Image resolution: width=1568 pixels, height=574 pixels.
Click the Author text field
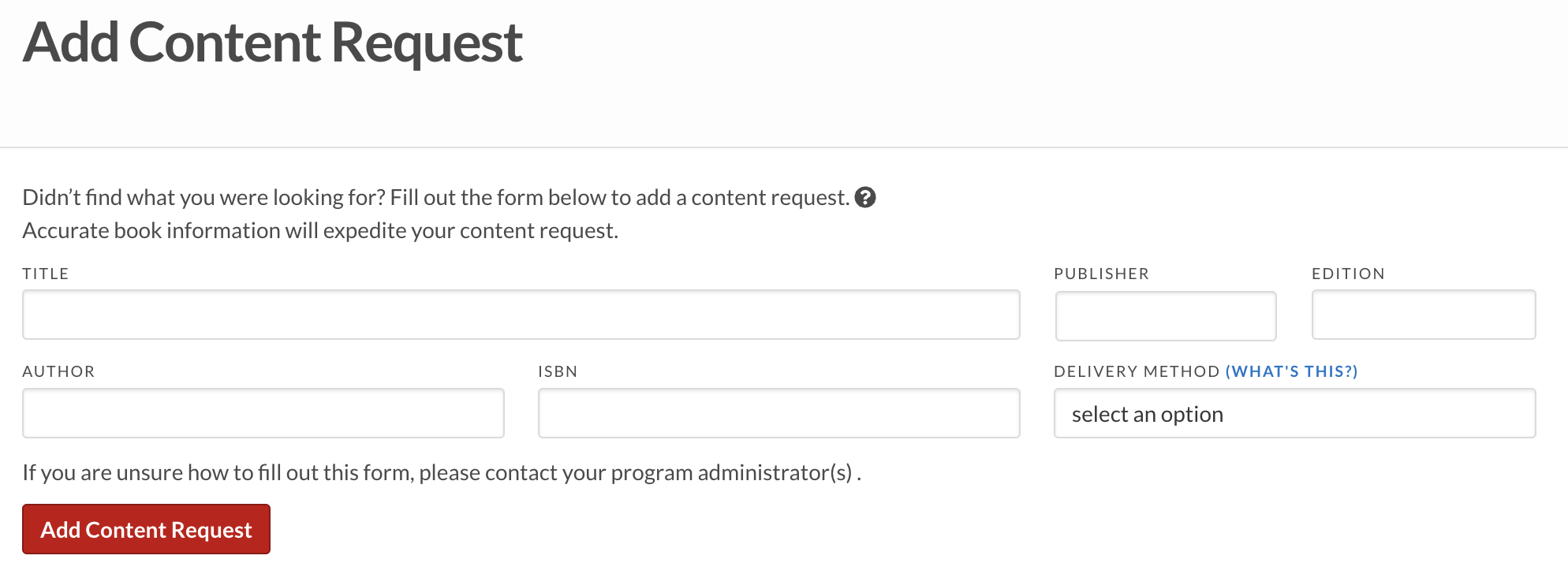pos(263,413)
